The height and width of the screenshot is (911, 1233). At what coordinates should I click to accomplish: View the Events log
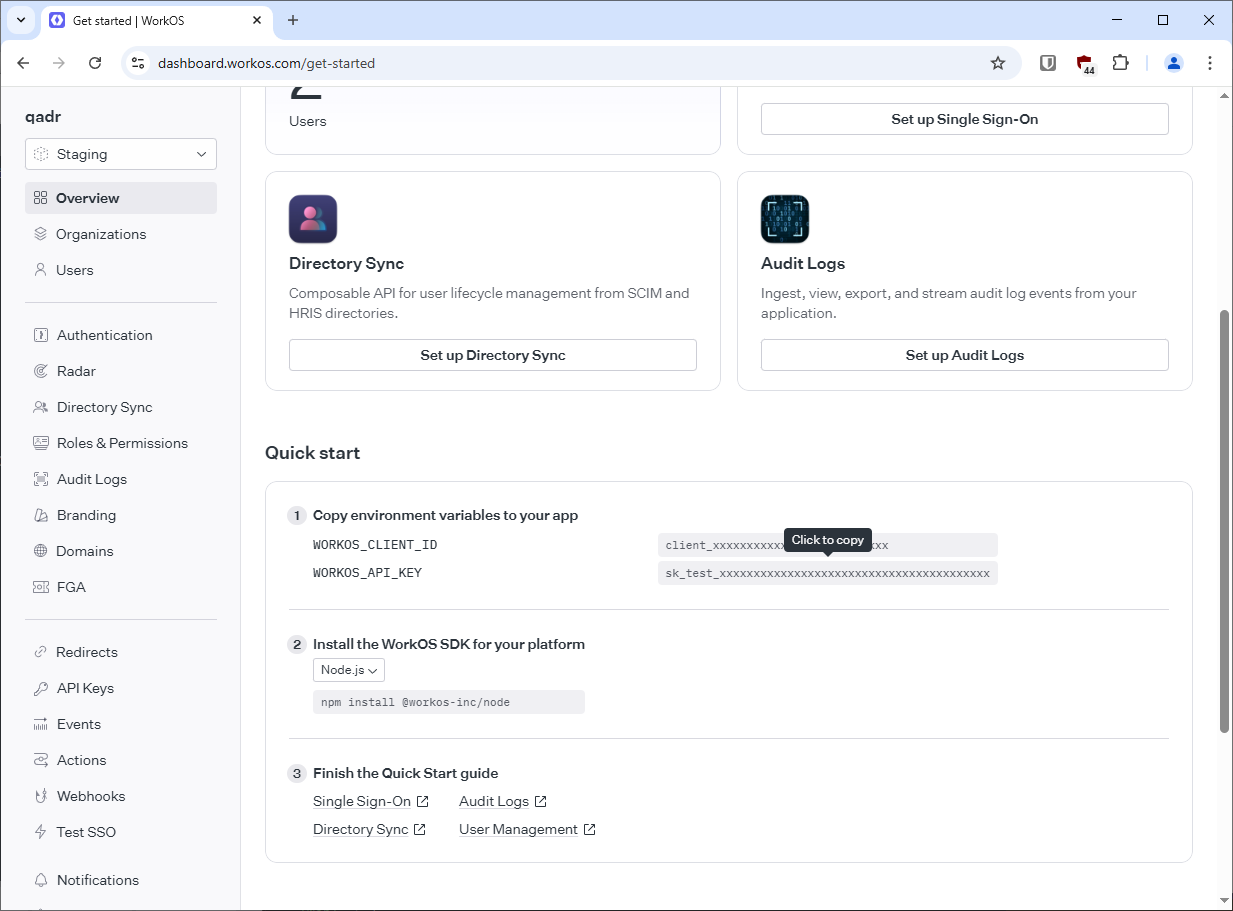tap(78, 723)
